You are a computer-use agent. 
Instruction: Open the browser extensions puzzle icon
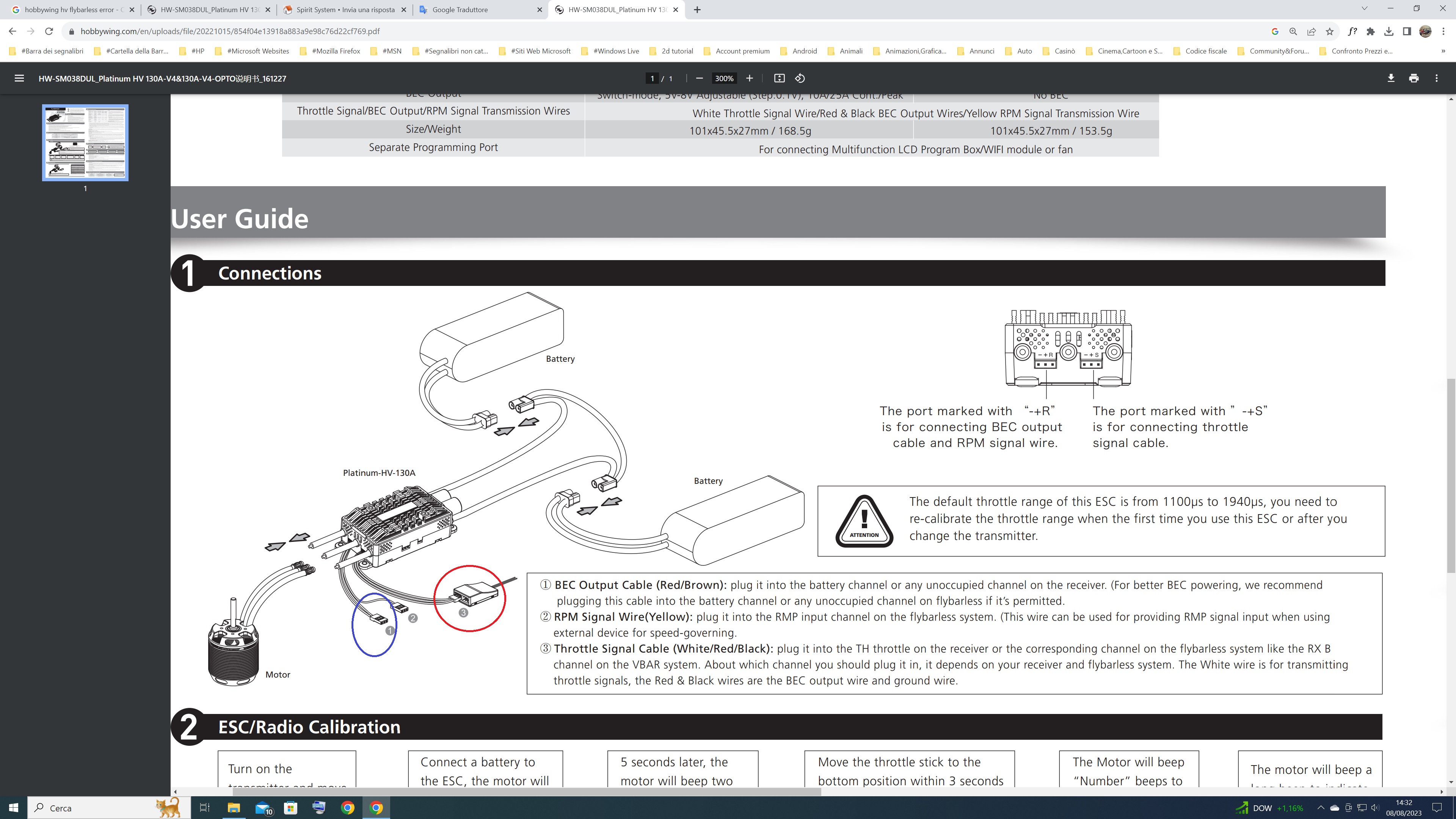coord(1371,31)
